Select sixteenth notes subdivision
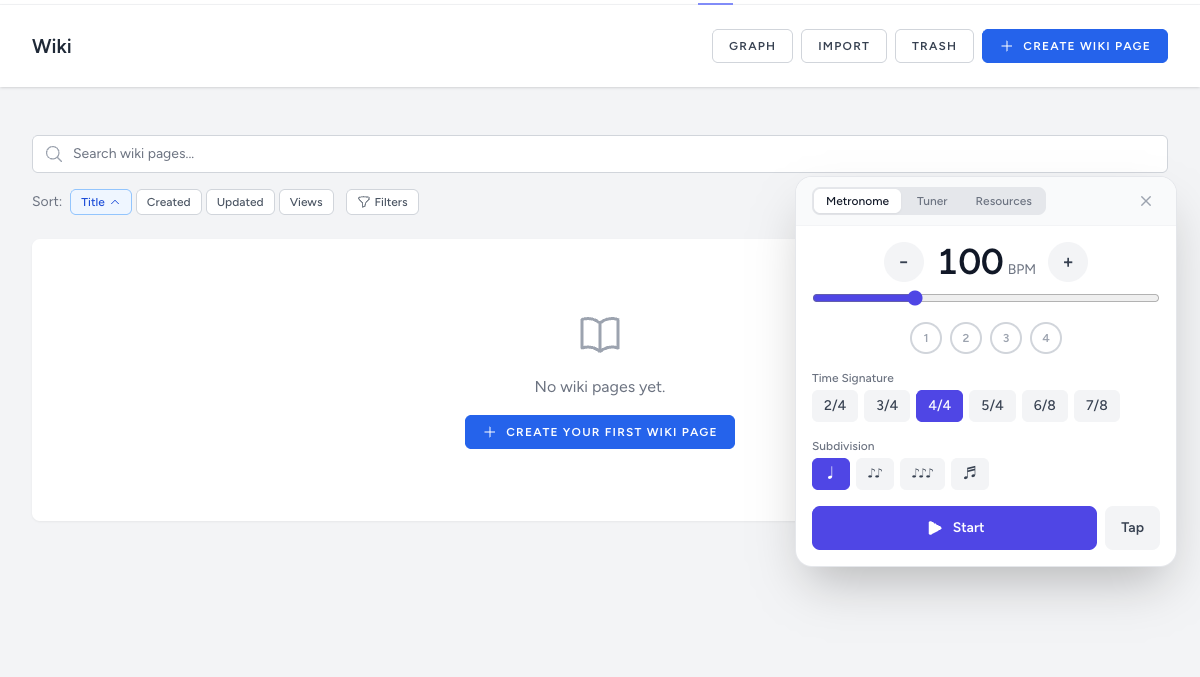 969,474
